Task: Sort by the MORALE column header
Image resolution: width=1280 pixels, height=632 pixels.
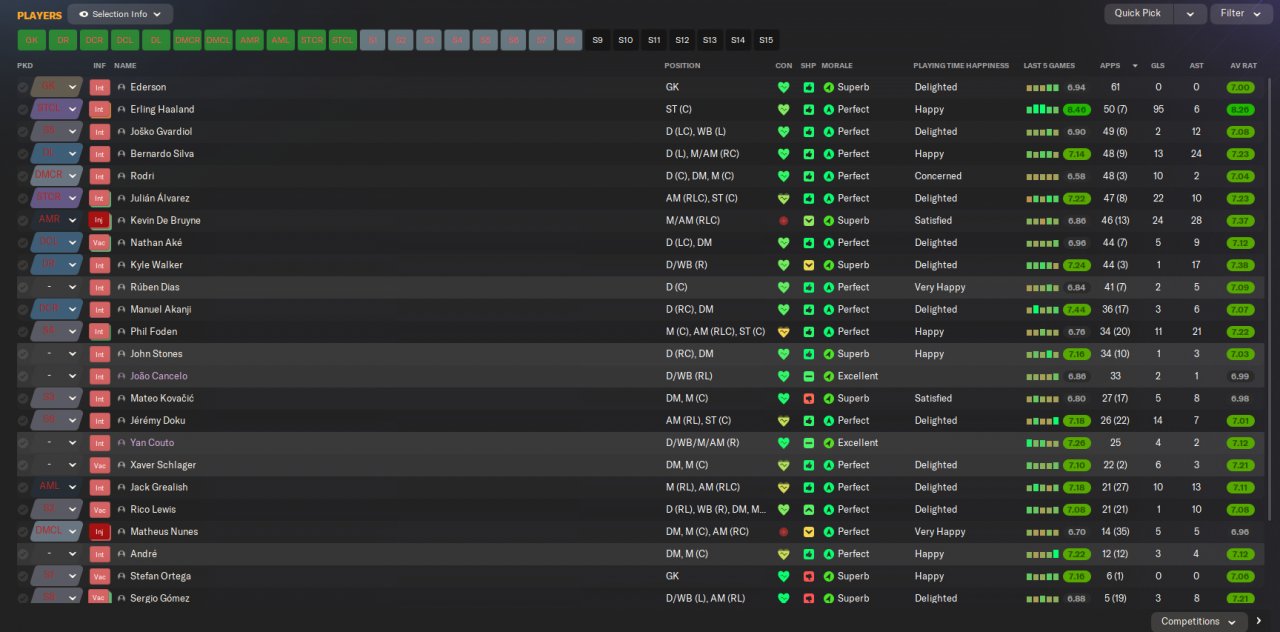Action: [837, 66]
